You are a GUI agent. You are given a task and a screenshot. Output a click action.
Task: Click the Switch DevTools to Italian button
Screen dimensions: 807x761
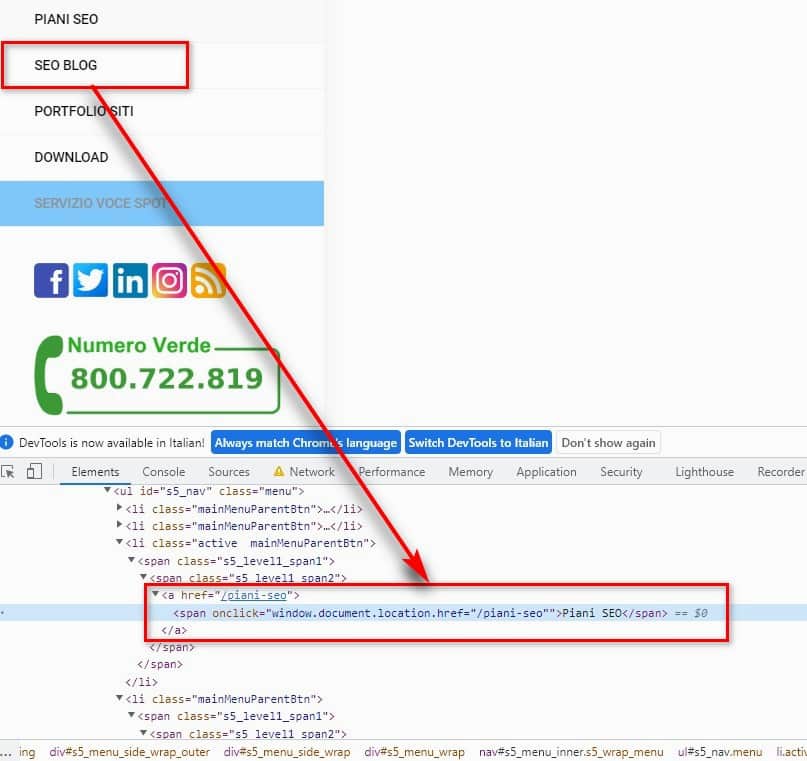pos(479,441)
